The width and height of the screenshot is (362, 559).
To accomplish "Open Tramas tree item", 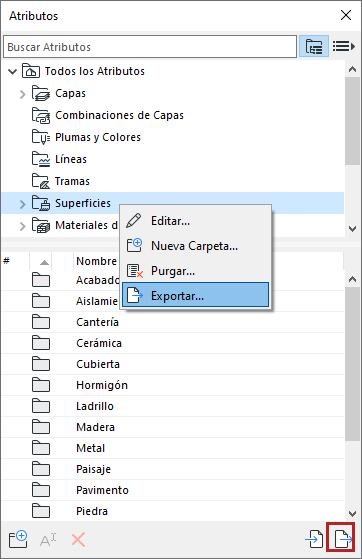I will pos(72,181).
